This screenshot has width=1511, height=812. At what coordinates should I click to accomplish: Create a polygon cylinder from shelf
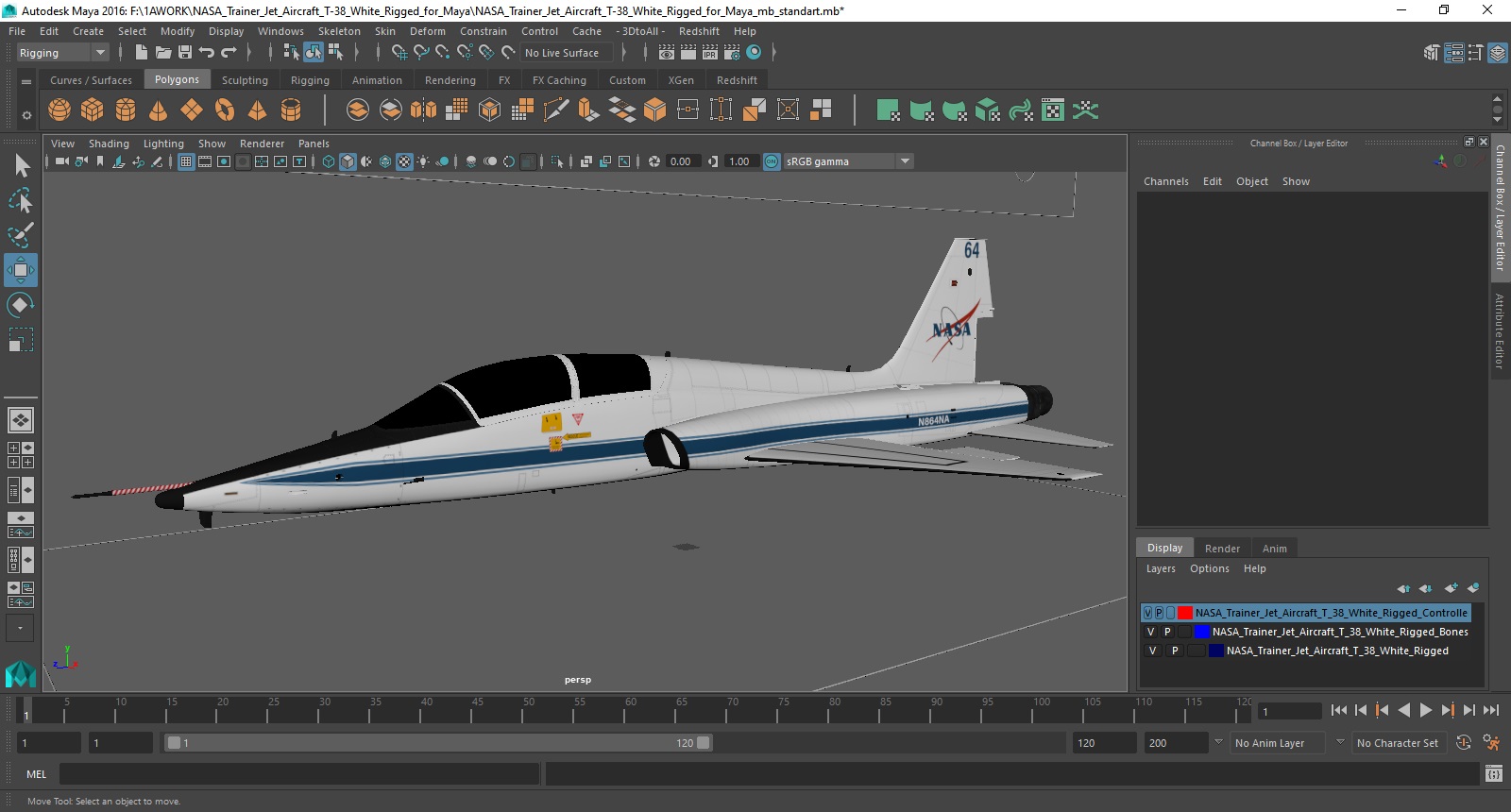(x=126, y=110)
